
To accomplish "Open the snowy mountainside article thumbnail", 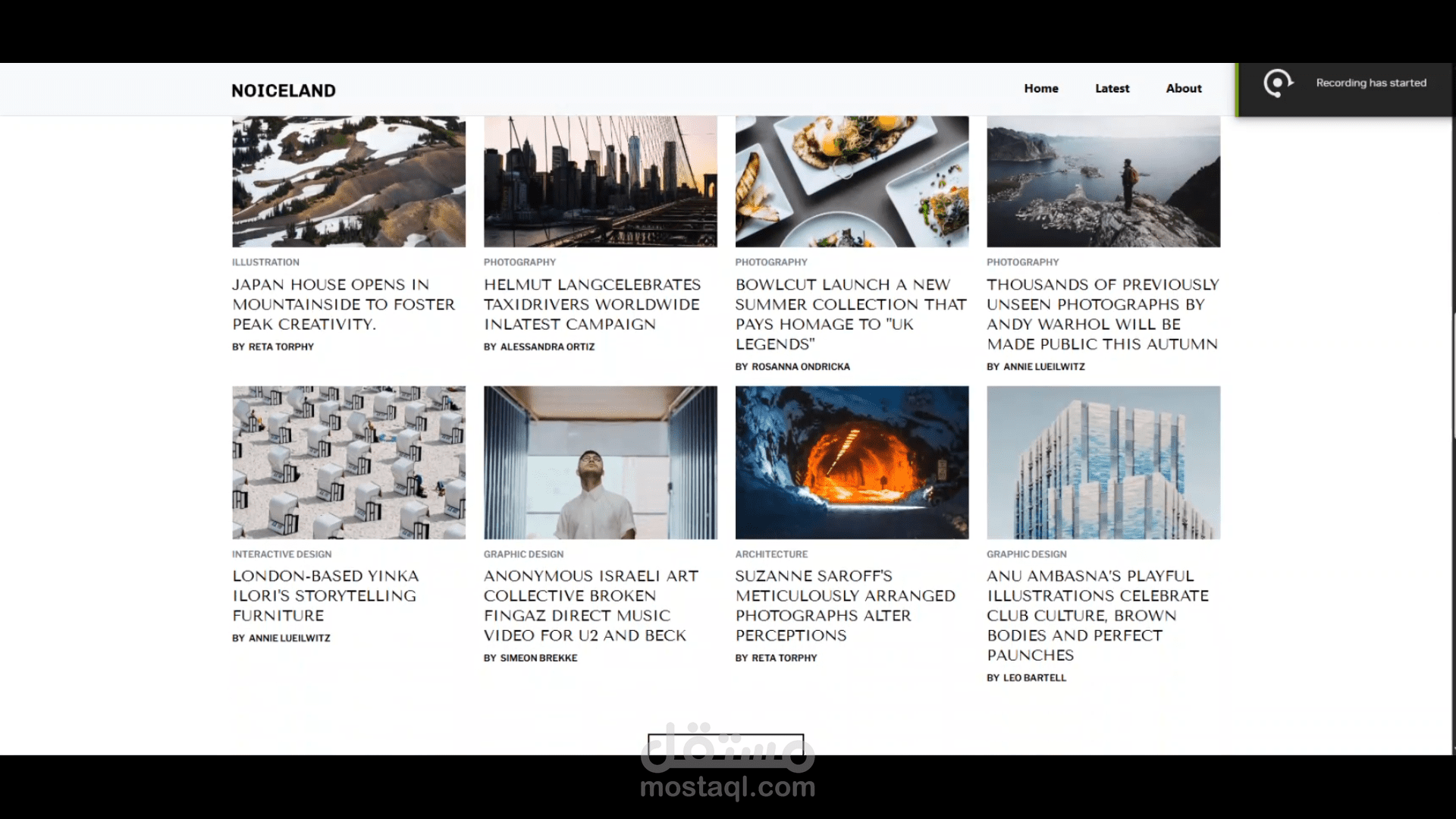I will pyautogui.click(x=349, y=181).
